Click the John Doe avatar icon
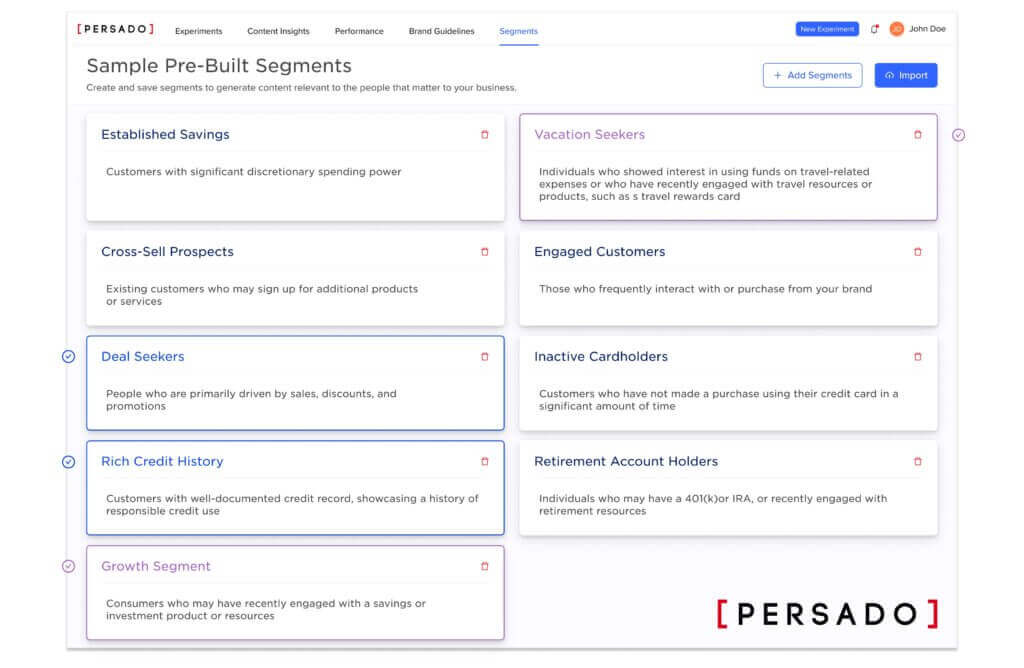 click(x=897, y=29)
